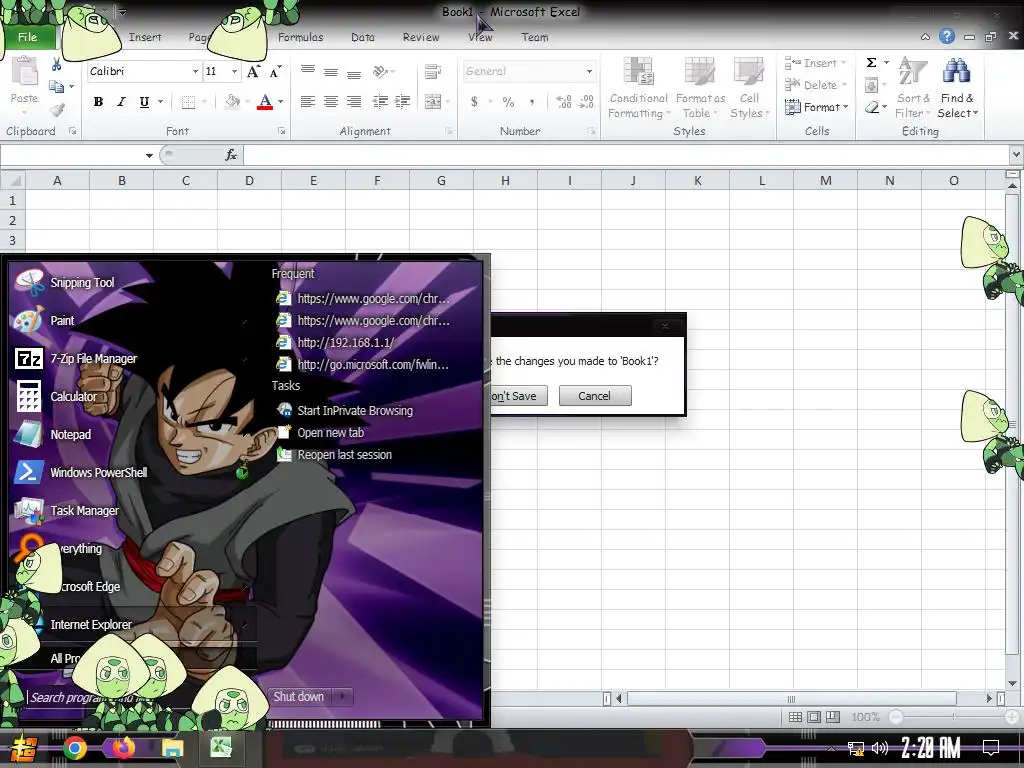Switch to the Insert ribbon tab
Screen dimensions: 1024x768
[144, 37]
